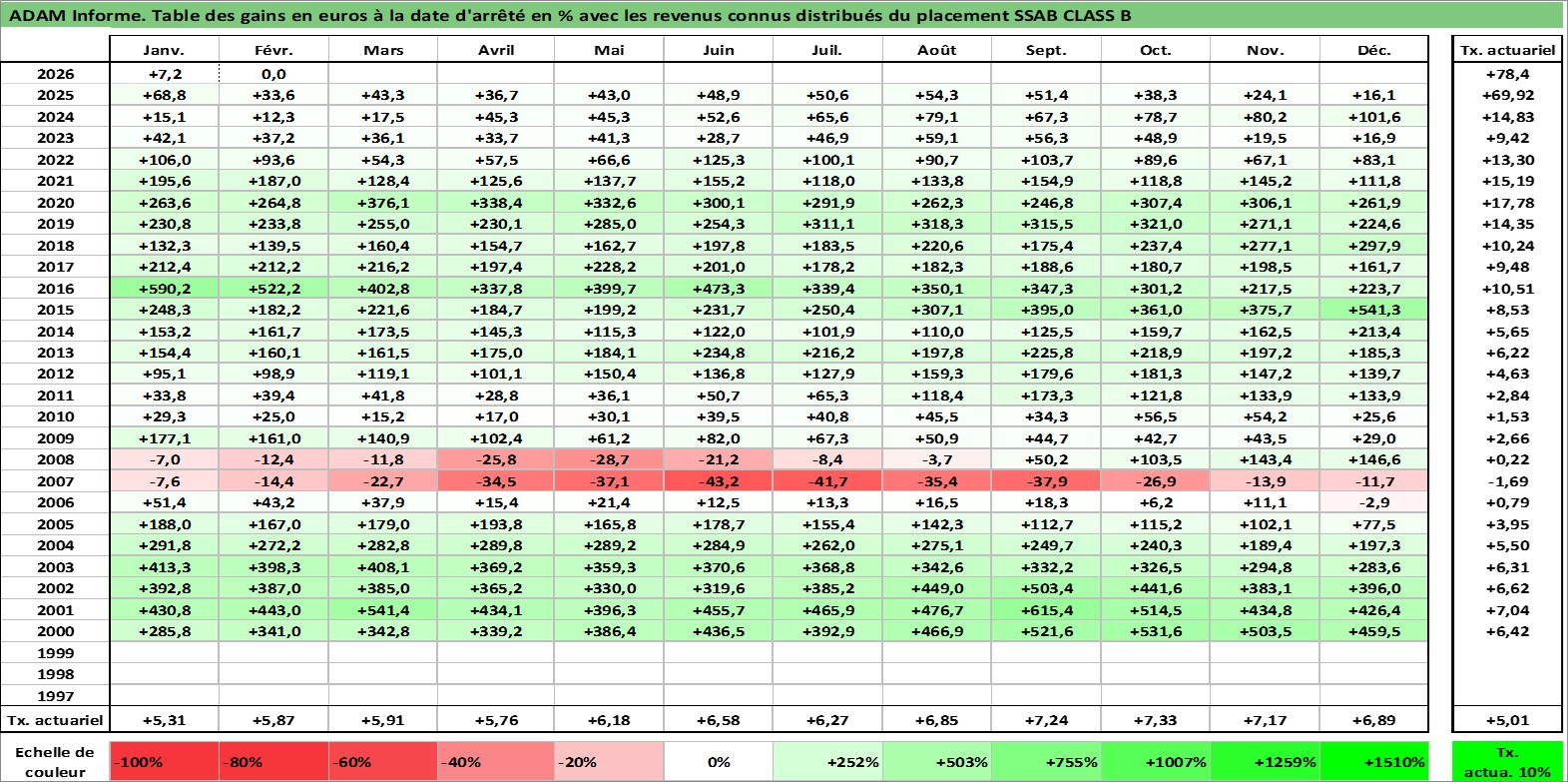The width and height of the screenshot is (1568, 782).
Task: Click the 2007 year row label
Action: click(x=56, y=481)
